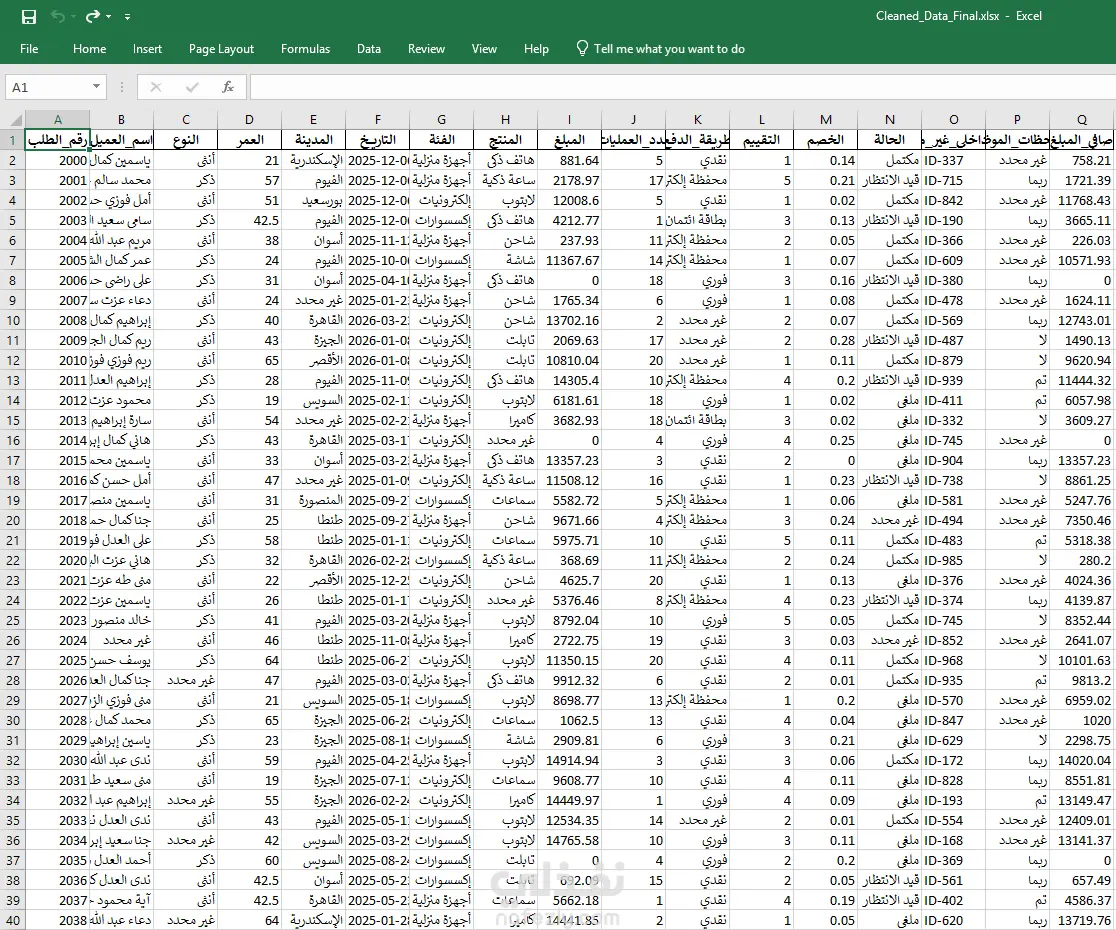Click cell containing ID-337
Image resolution: width=1116 pixels, height=930 pixels.
point(954,161)
